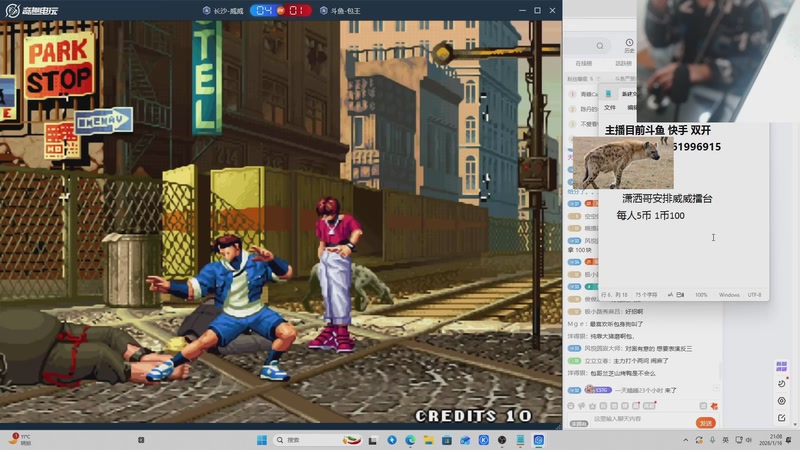Click the game platform logo in title bar

tap(31, 10)
